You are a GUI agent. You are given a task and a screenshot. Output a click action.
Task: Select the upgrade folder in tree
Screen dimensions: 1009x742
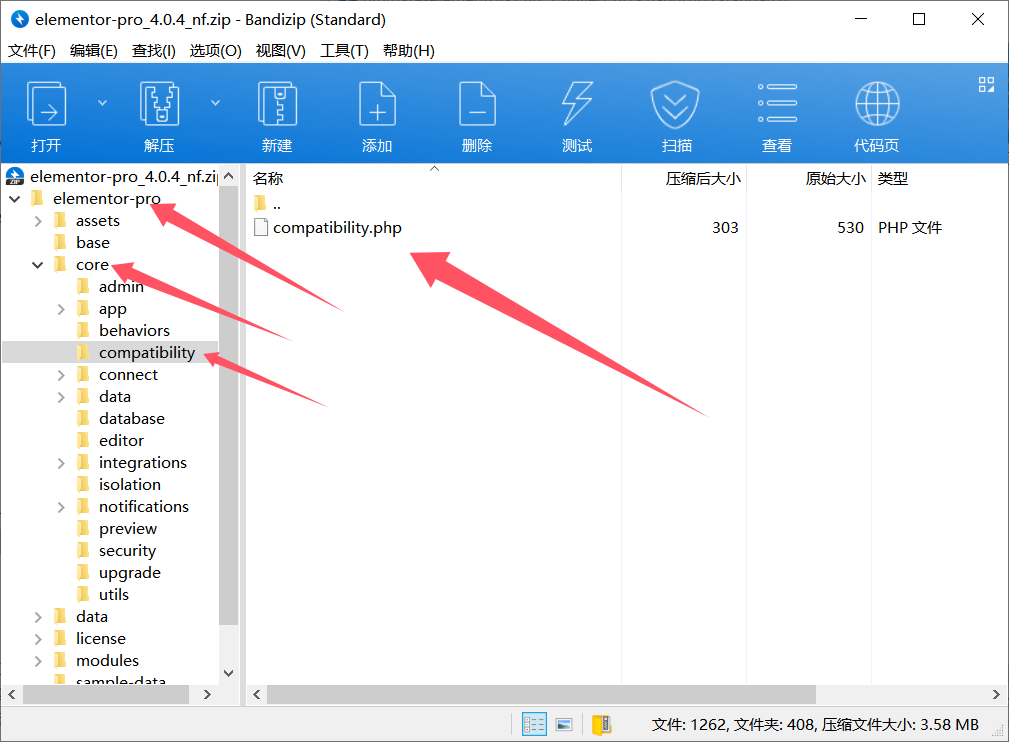pyautogui.click(x=130, y=573)
